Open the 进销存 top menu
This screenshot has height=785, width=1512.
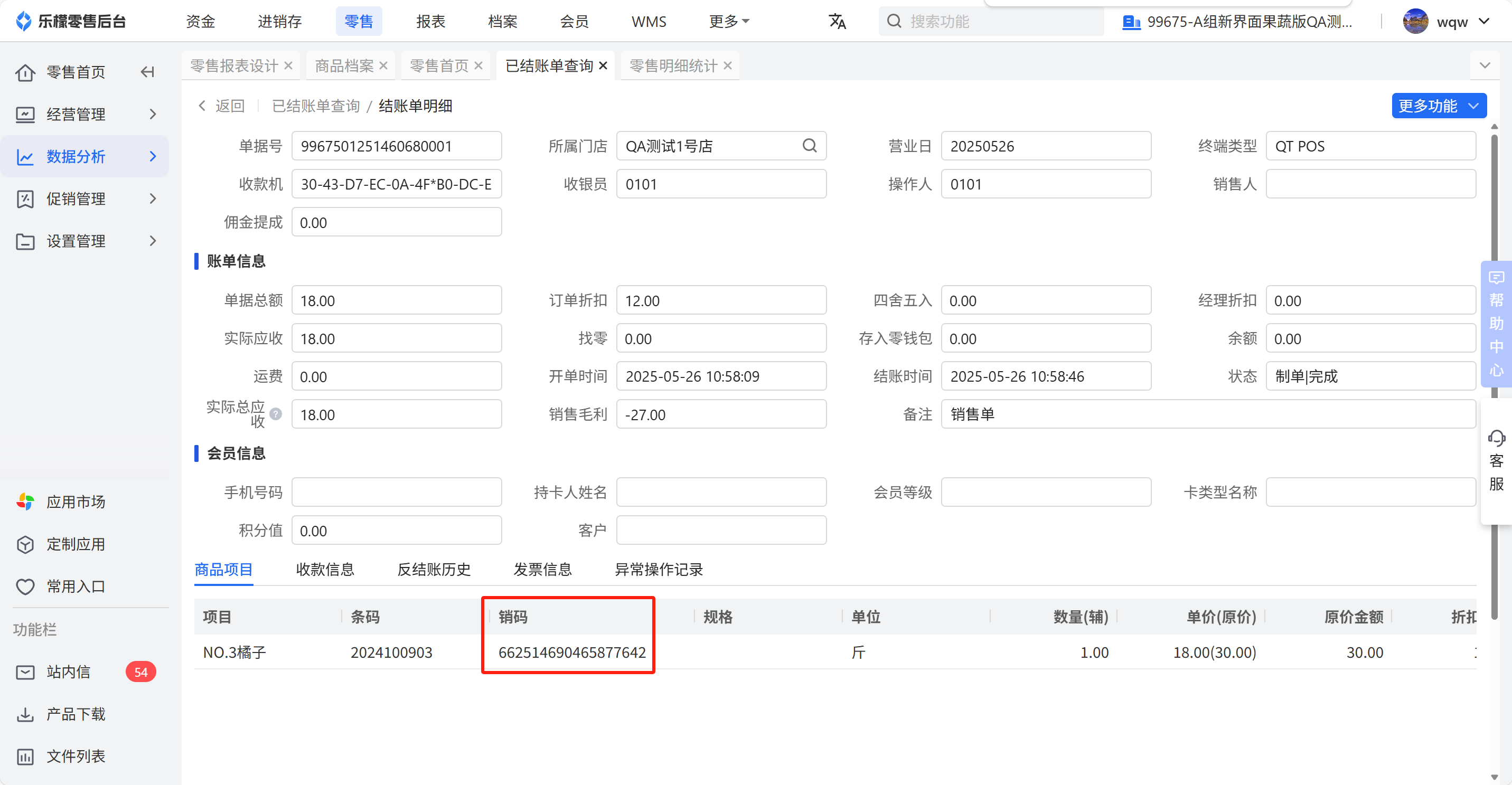click(279, 22)
